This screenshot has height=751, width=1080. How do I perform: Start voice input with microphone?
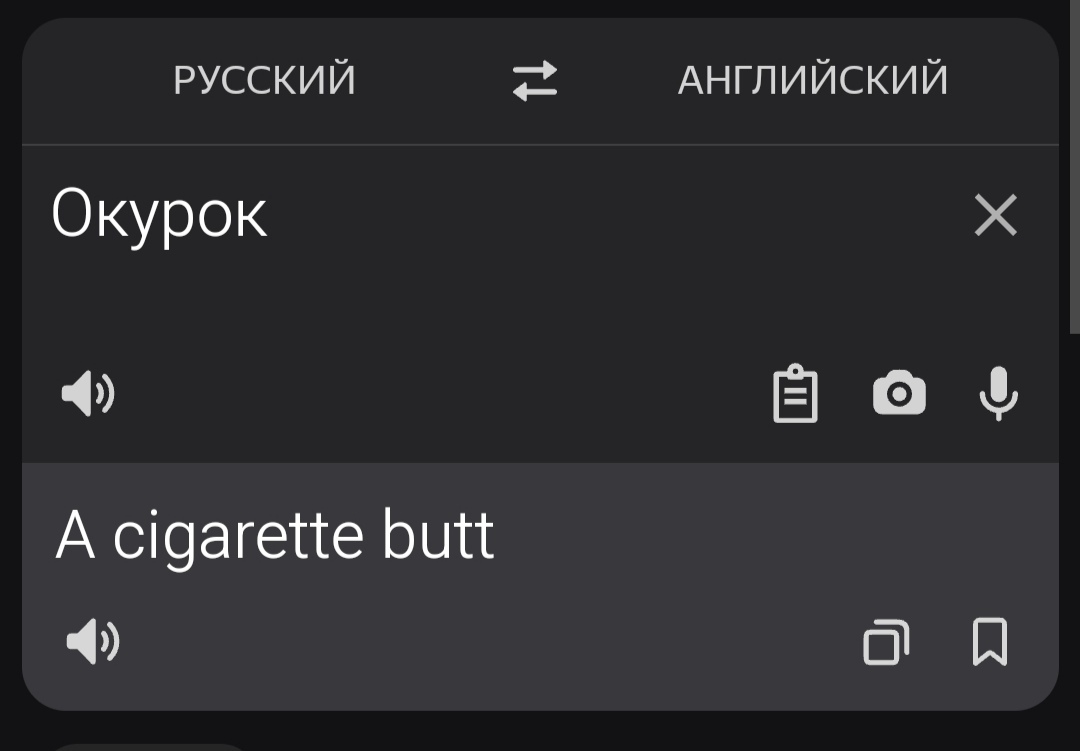pyautogui.click(x=998, y=393)
